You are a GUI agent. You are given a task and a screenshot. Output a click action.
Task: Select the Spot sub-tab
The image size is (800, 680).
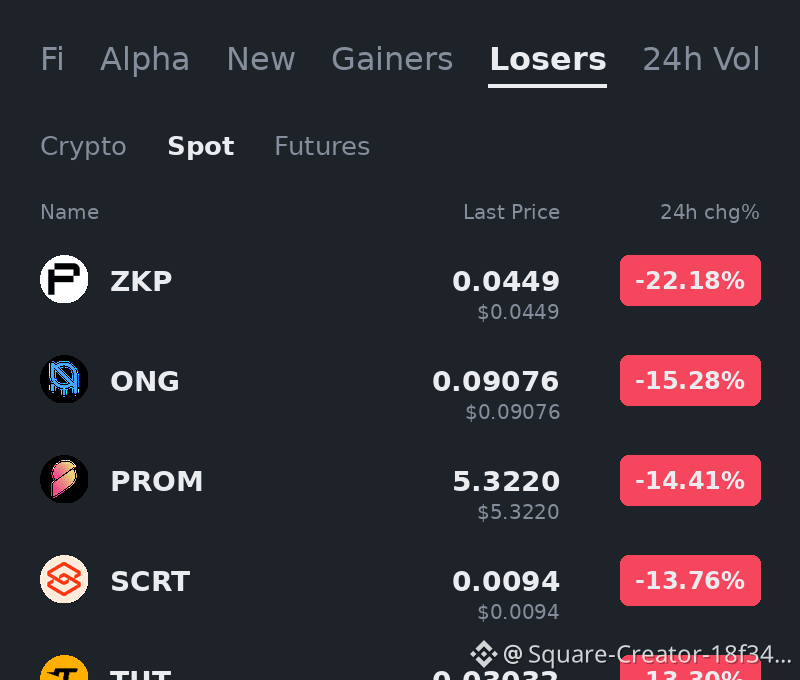click(x=201, y=146)
